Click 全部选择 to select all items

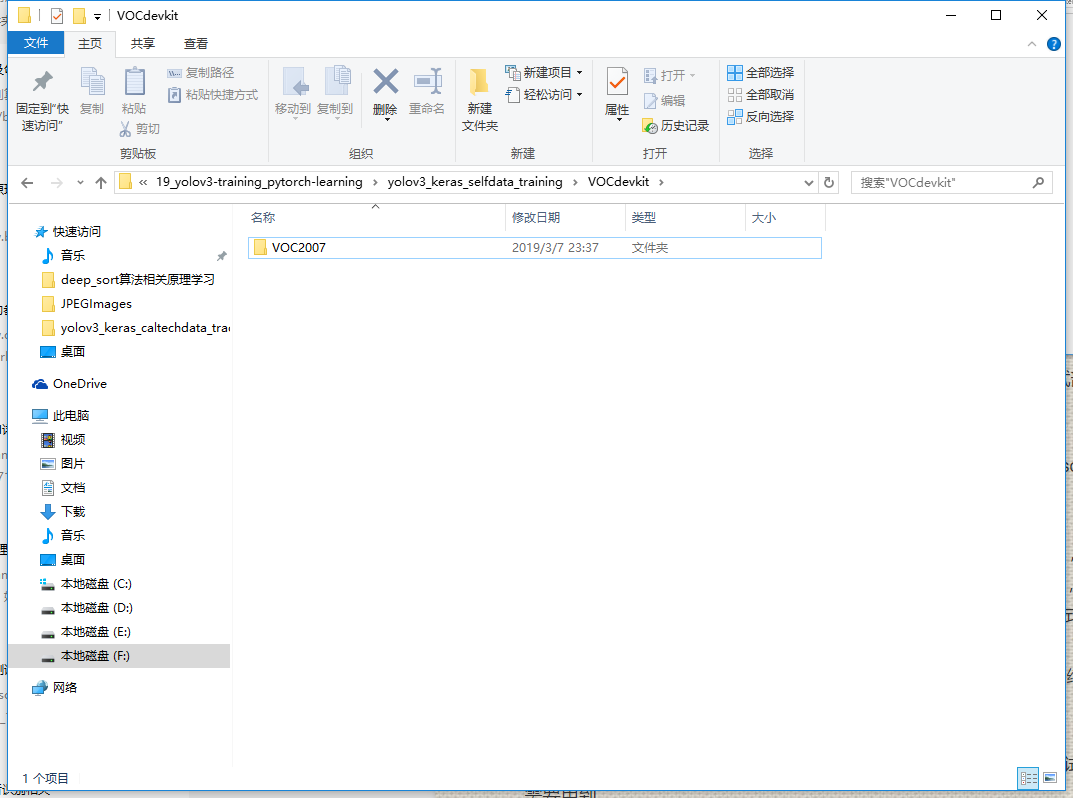[760, 72]
